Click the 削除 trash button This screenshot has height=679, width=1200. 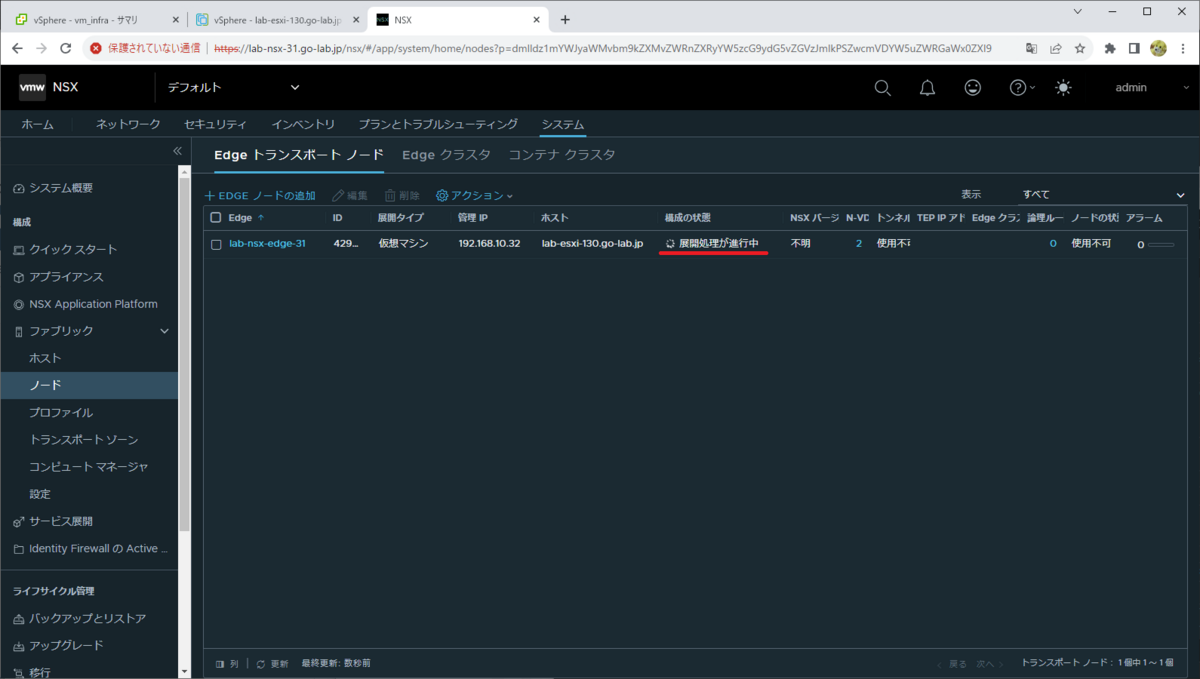coord(402,196)
